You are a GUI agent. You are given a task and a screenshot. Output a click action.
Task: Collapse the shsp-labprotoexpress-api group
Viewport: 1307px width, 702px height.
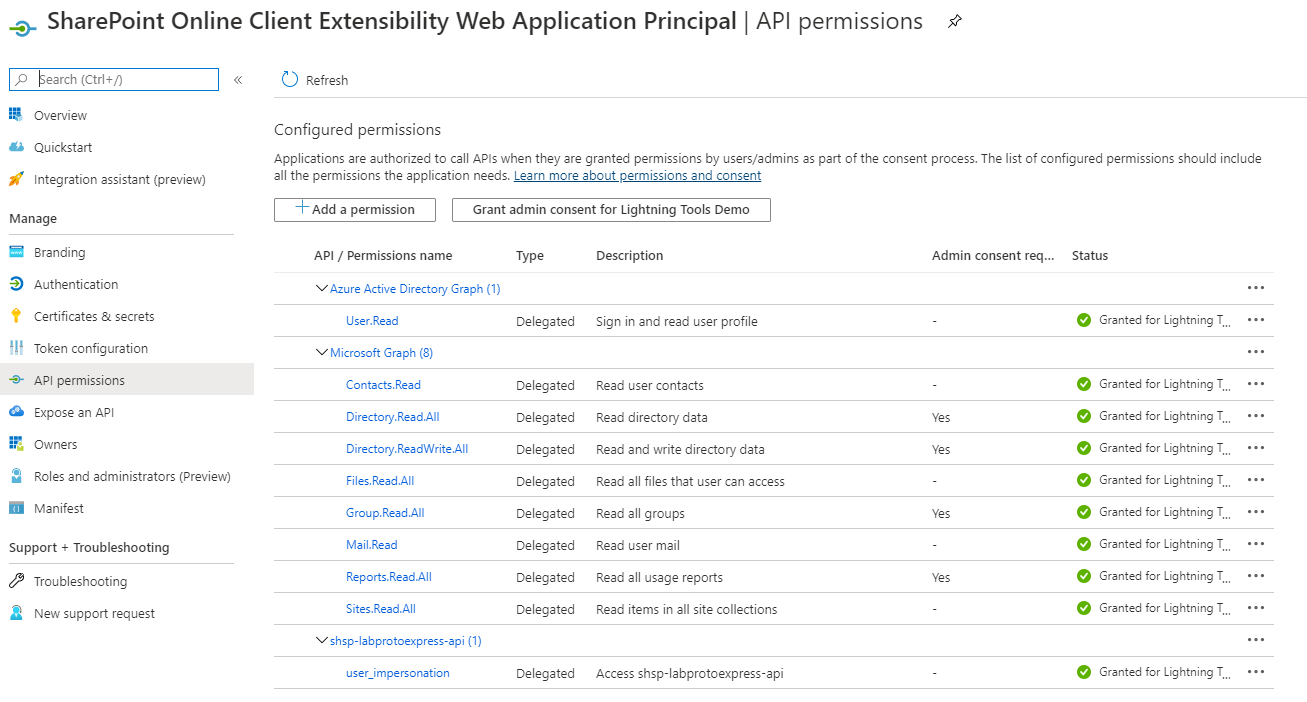321,640
